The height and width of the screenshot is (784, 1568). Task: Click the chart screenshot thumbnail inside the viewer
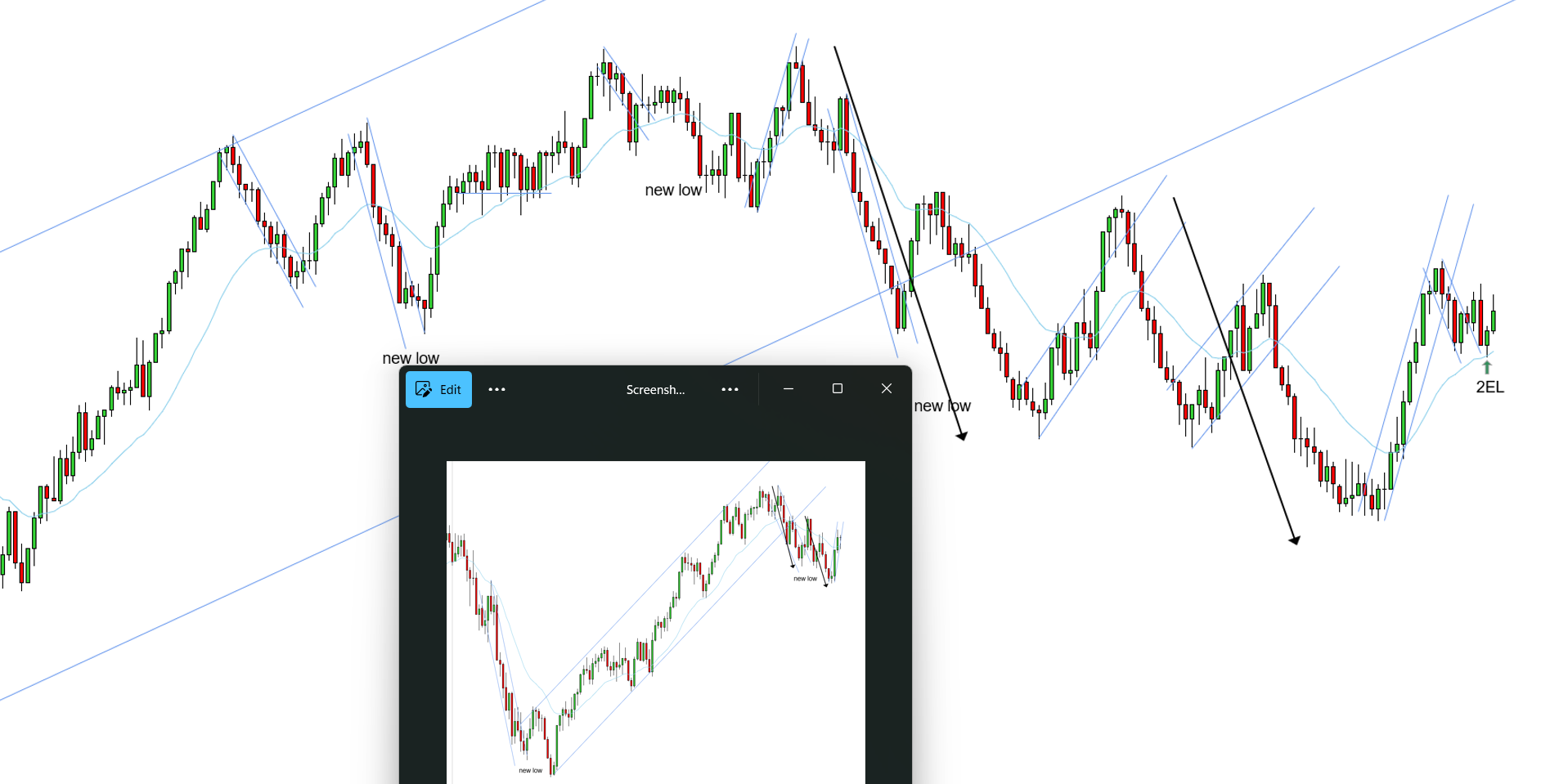click(655, 621)
